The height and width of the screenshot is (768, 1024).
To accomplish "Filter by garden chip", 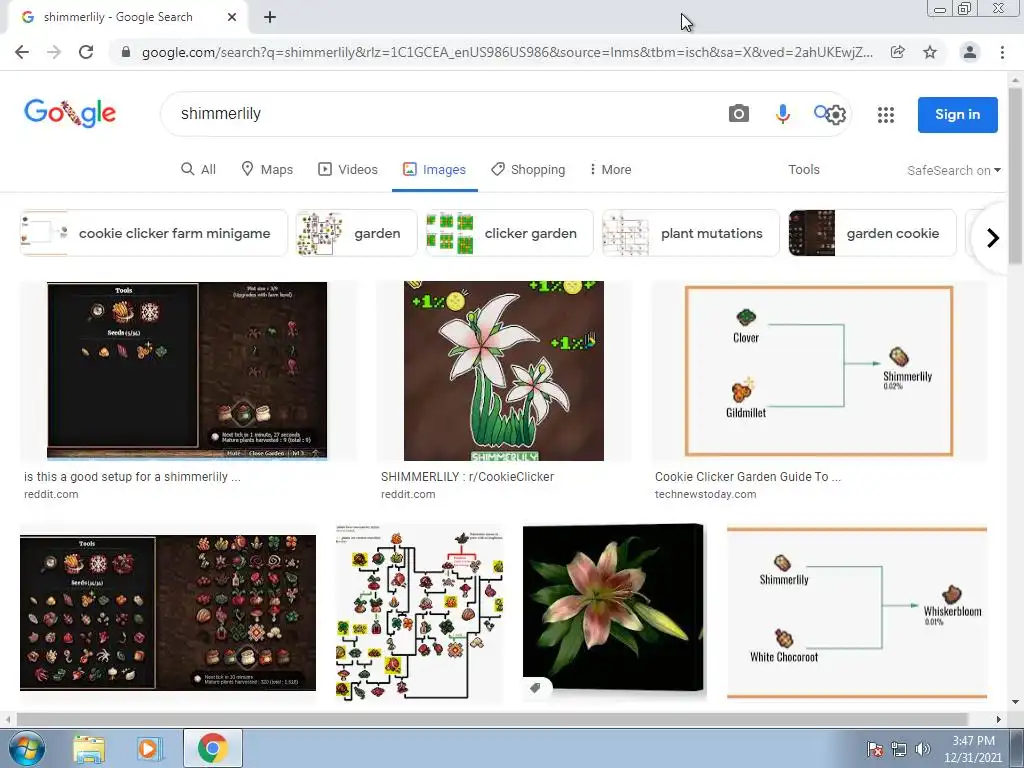I will 356,233.
